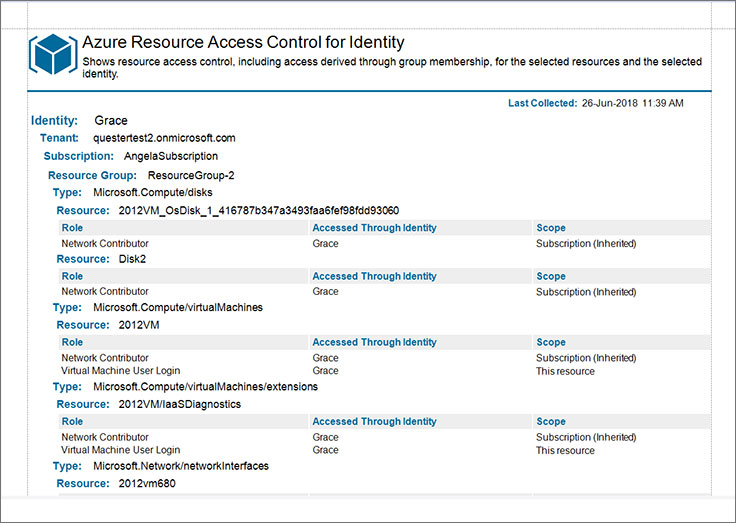Click resource 2012VM_OsDisk_1 disk name

(x=259, y=210)
